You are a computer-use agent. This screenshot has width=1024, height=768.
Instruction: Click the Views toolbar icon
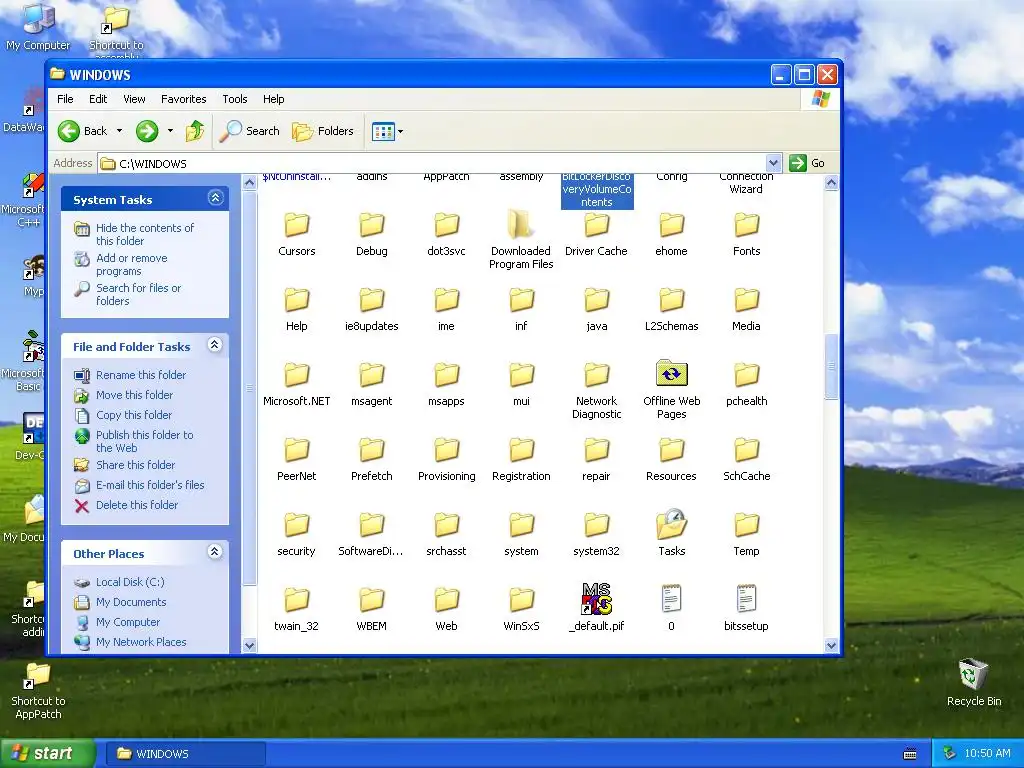[383, 131]
